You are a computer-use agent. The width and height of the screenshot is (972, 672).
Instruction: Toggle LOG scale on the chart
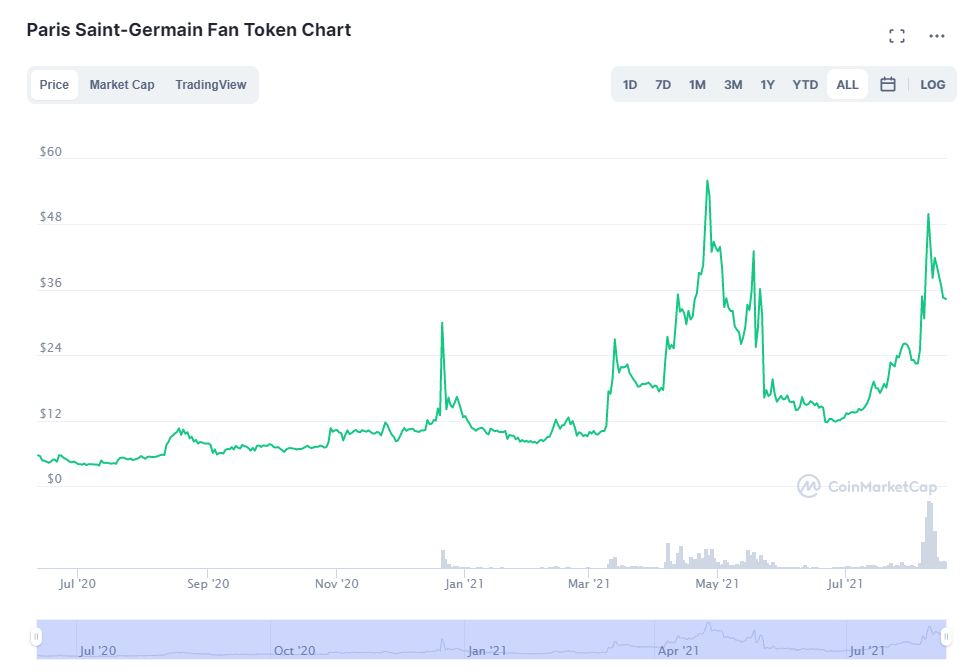[x=932, y=85]
